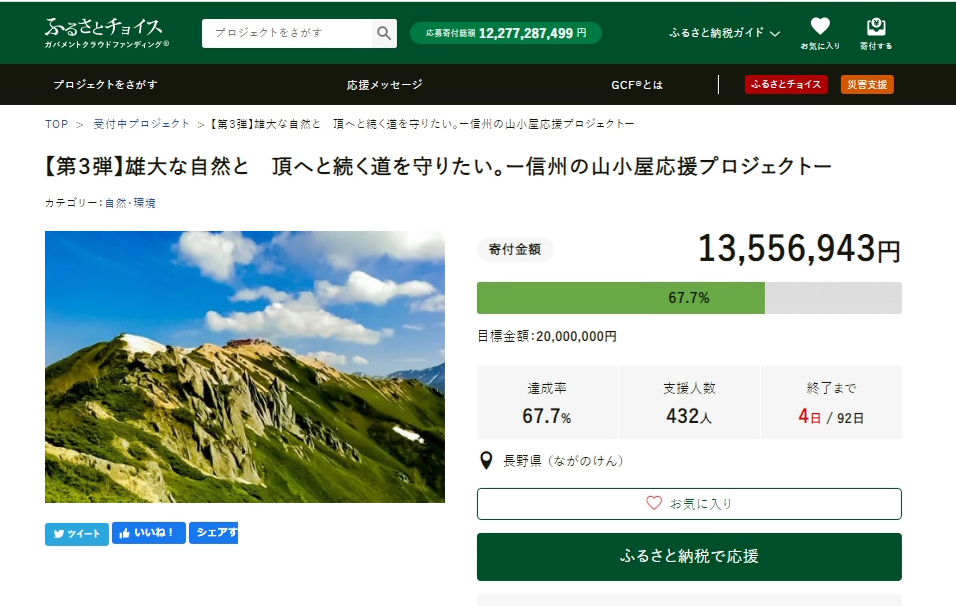The height and width of the screenshot is (606, 956).
Task: Open the プロジェクトをさがす menu item
Action: pos(105,85)
